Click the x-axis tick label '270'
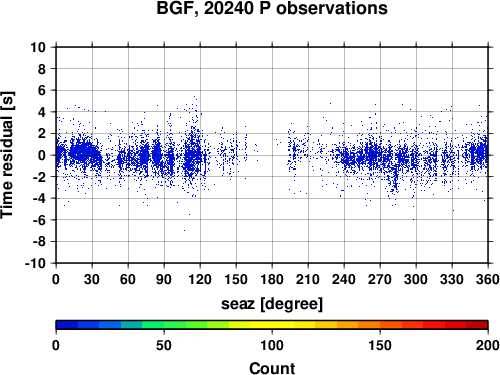The image size is (500, 375). coord(380,279)
